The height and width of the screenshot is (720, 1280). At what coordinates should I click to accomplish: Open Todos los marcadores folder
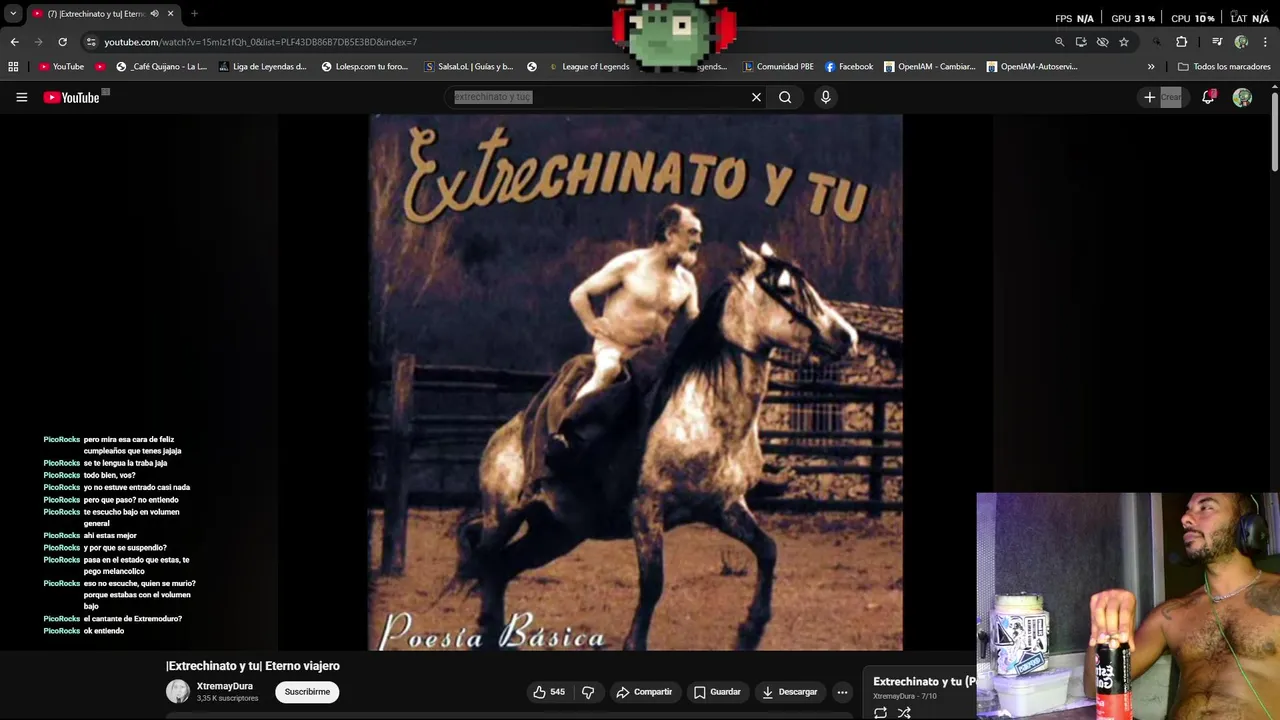pyautogui.click(x=1224, y=67)
